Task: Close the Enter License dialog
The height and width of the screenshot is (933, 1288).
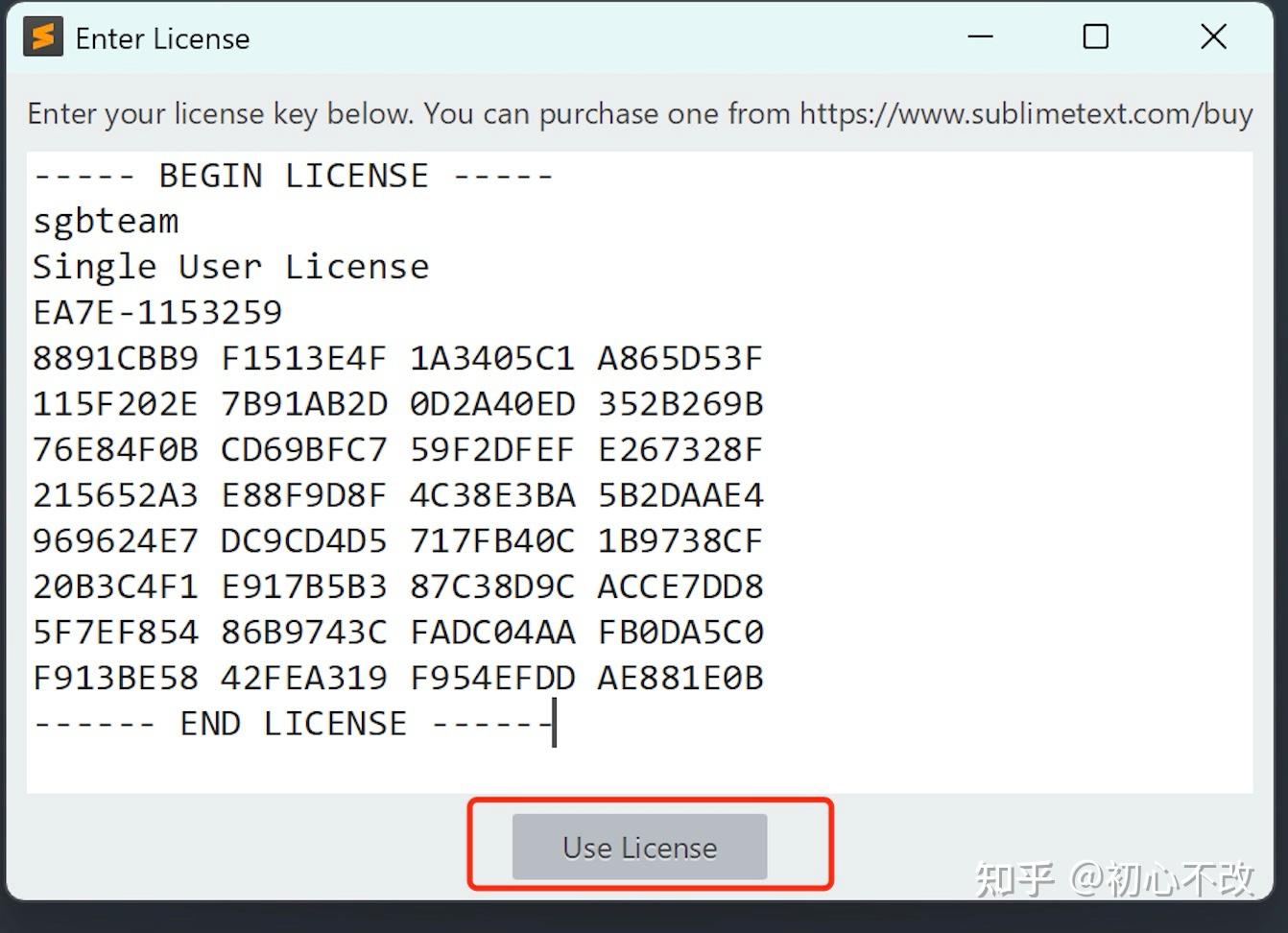Action: [x=1212, y=36]
